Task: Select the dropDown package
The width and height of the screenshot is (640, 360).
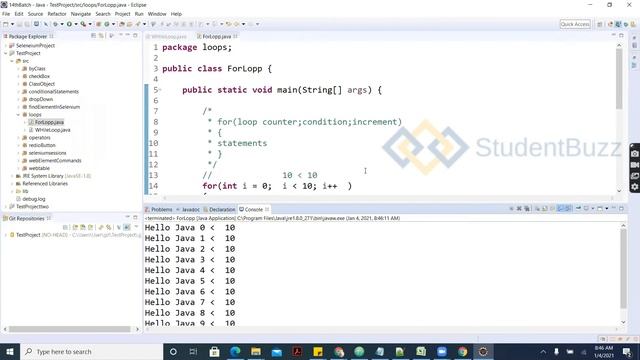Action: pos(41,99)
